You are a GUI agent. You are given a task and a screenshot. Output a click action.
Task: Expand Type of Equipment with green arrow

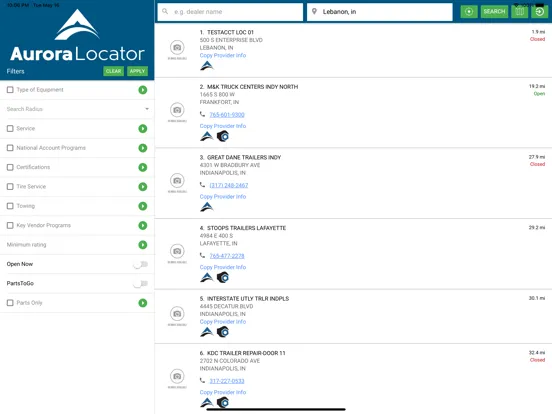[x=143, y=90]
